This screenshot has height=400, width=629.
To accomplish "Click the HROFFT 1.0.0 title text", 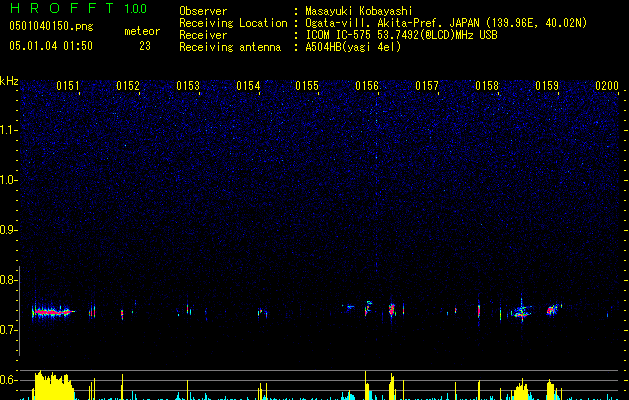I will tap(79, 8).
